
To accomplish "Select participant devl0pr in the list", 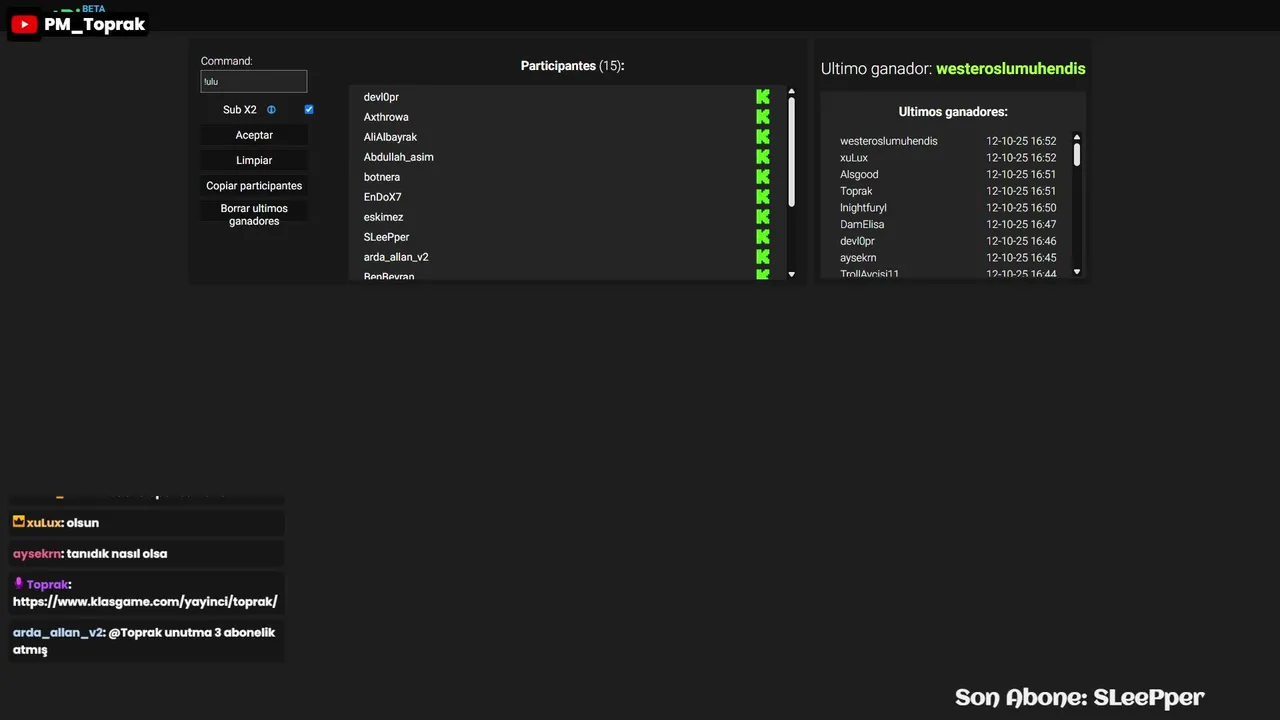I will (381, 97).
